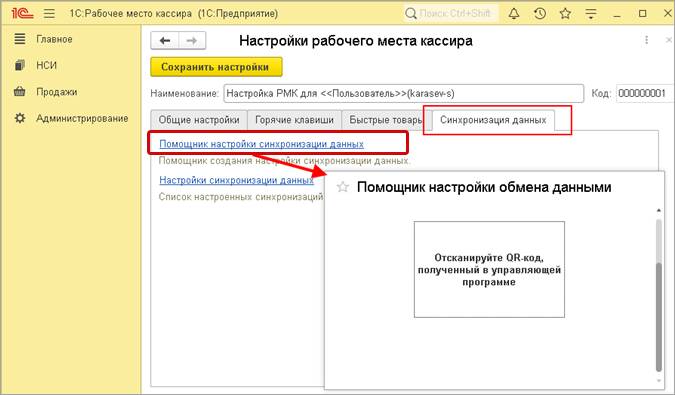Open the Продажи section
675x395 pixels.
pyautogui.click(x=56, y=92)
